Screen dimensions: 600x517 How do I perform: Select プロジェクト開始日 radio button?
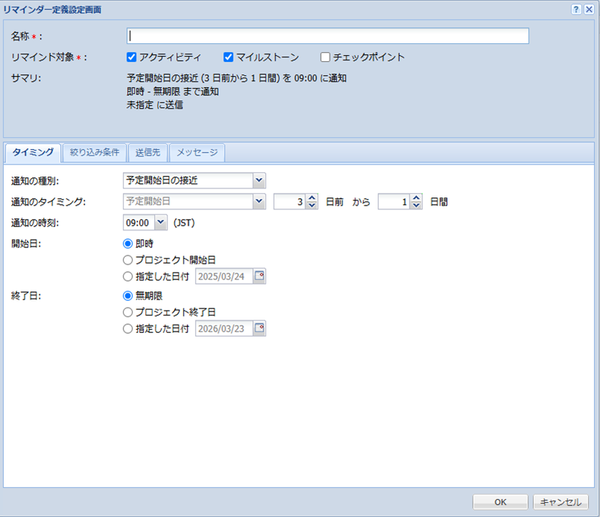click(127, 259)
